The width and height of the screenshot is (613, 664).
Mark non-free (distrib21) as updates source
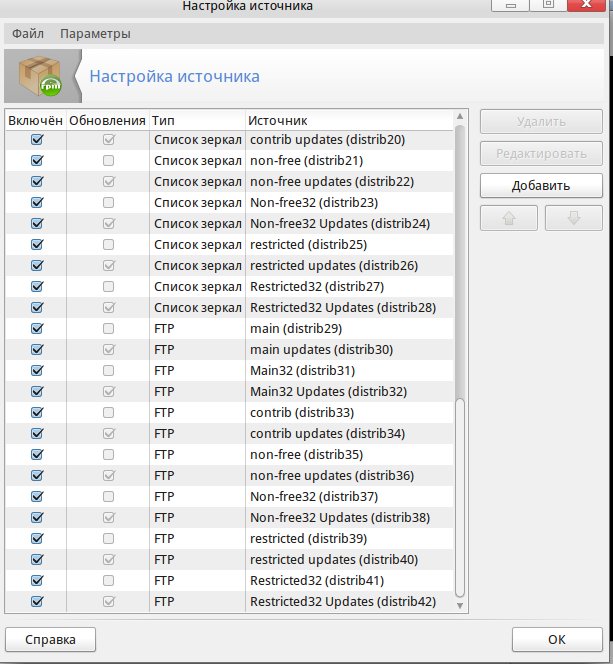108,160
